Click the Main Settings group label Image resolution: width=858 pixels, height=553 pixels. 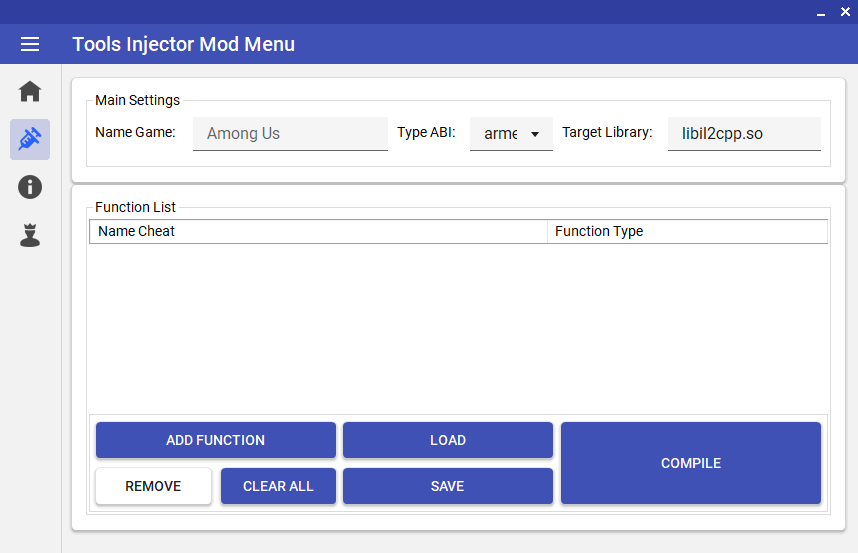coord(137,100)
